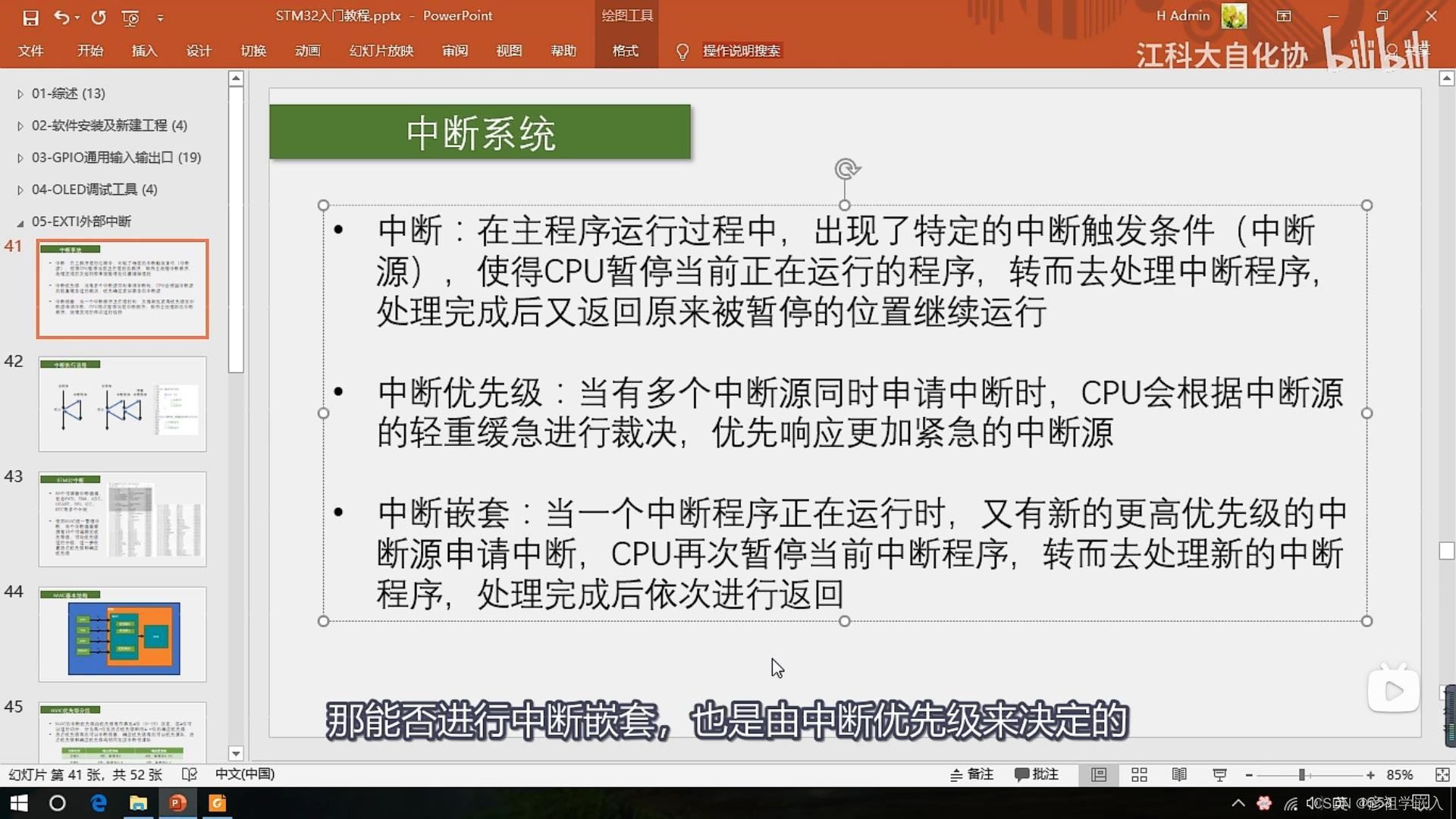Viewport: 1456px width, 819px height.
Task: Click the Save icon in quick access toolbar
Action: [x=30, y=17]
